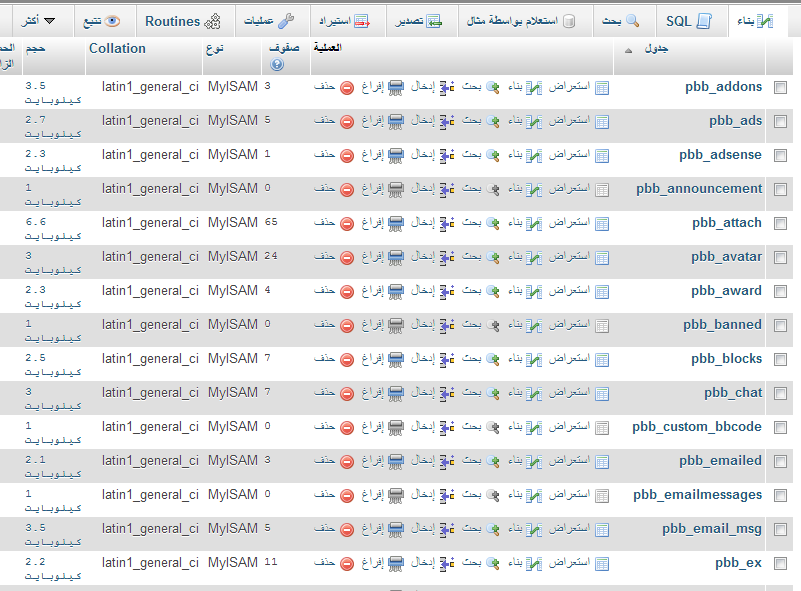
Task: Check the box beside pbb_avatar
Action: [780, 257]
